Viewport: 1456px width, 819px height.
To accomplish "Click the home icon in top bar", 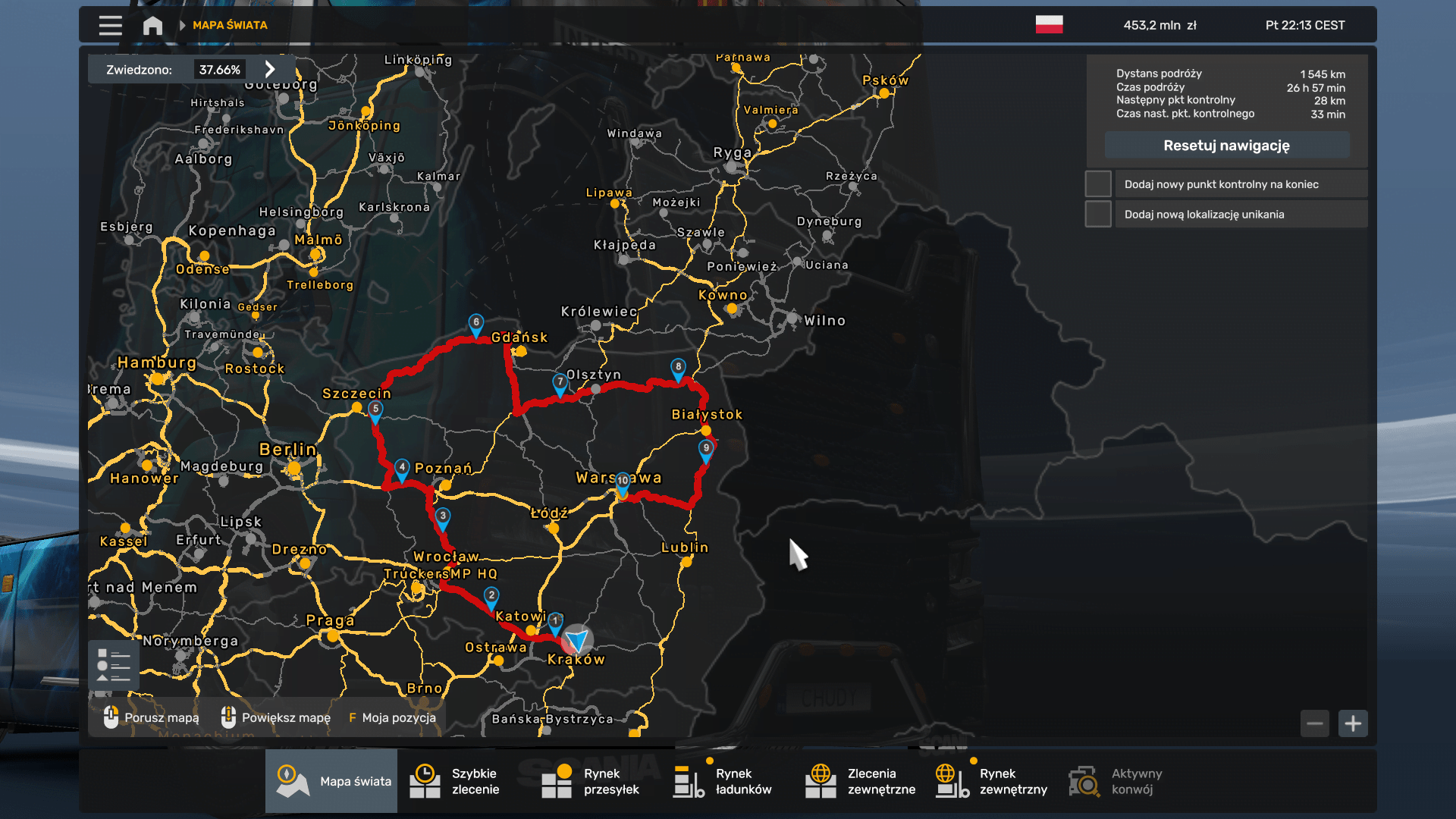I will click(x=152, y=26).
